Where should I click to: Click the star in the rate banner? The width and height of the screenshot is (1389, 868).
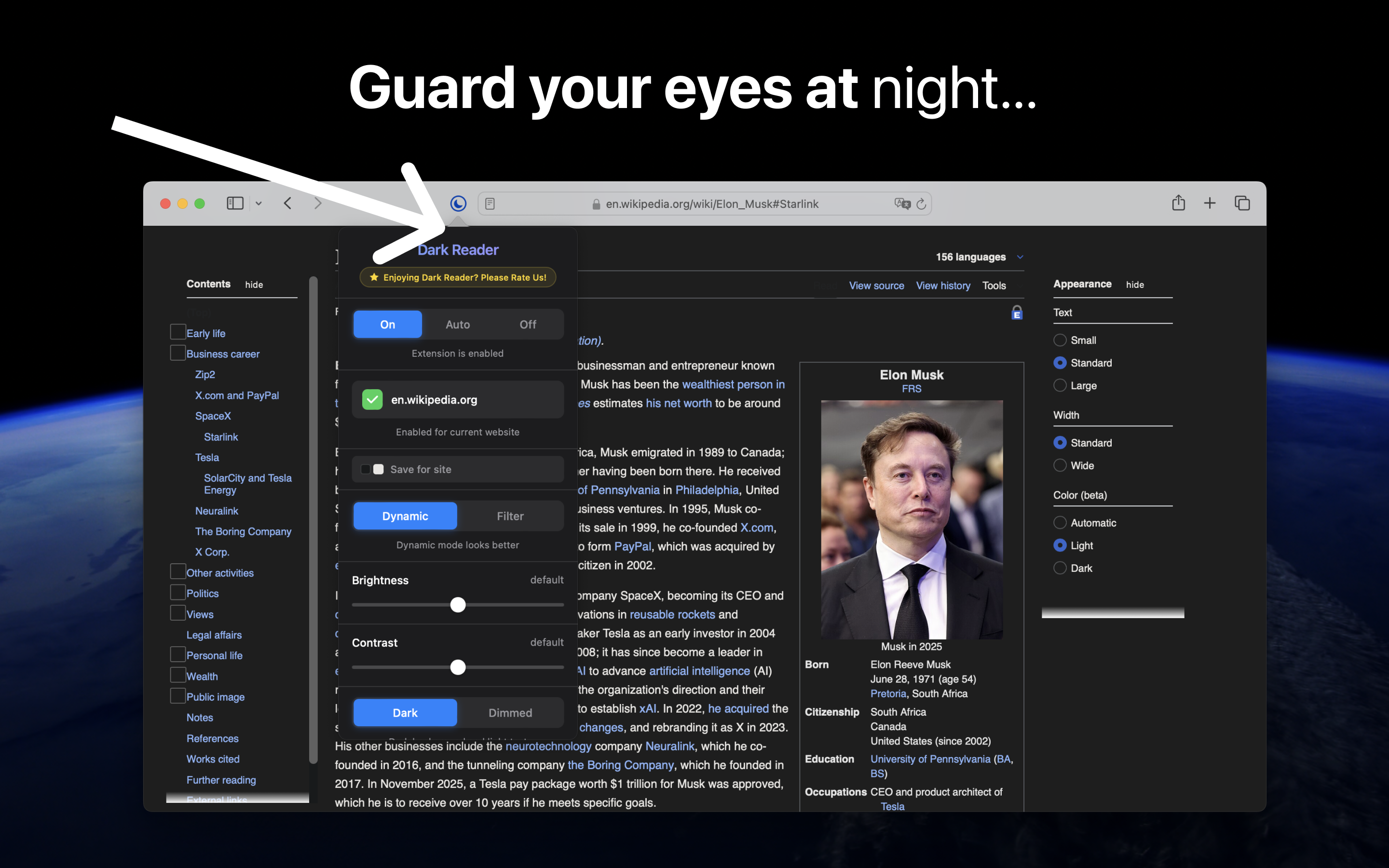coord(374,277)
